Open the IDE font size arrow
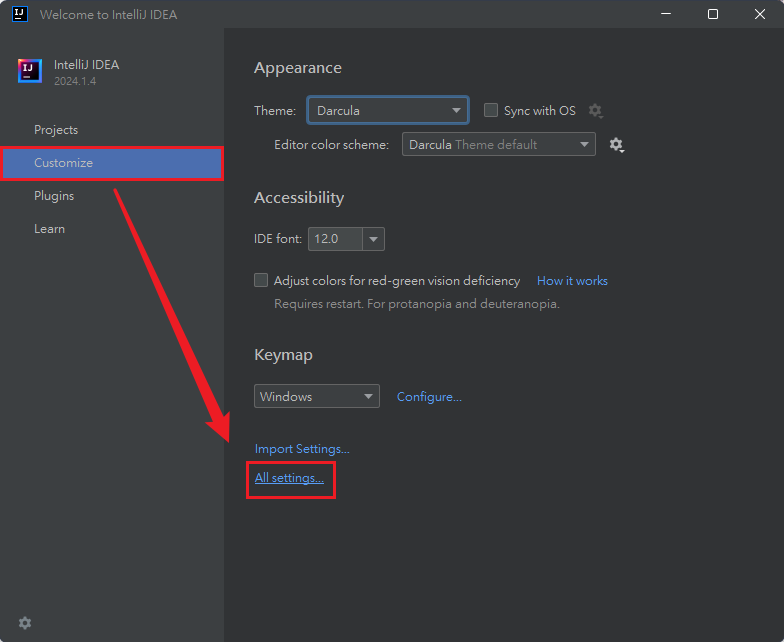Screen dimensions: 784x642 point(374,239)
